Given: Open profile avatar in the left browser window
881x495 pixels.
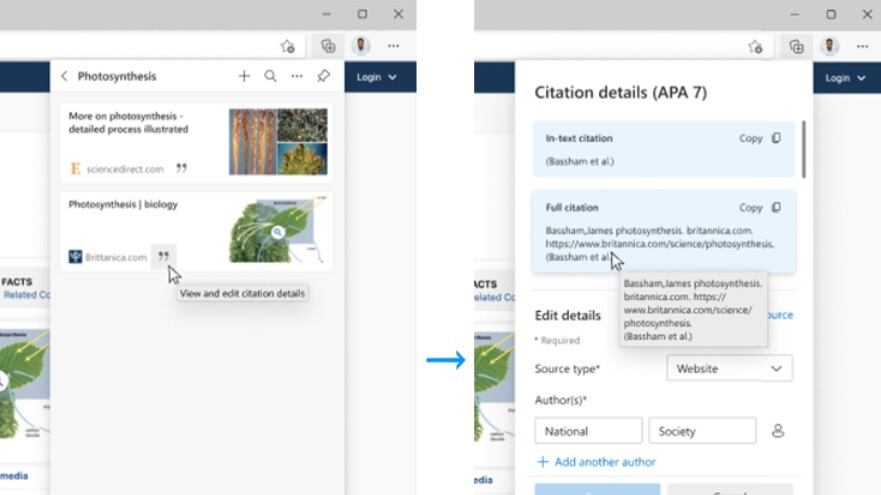Looking at the screenshot, I should pyautogui.click(x=361, y=46).
